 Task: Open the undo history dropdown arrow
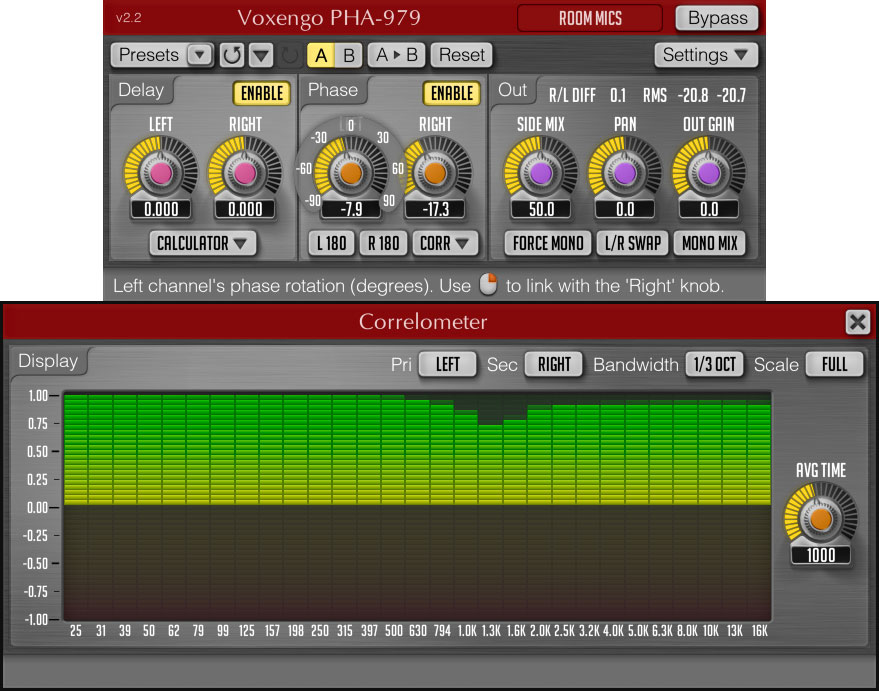pyautogui.click(x=261, y=55)
